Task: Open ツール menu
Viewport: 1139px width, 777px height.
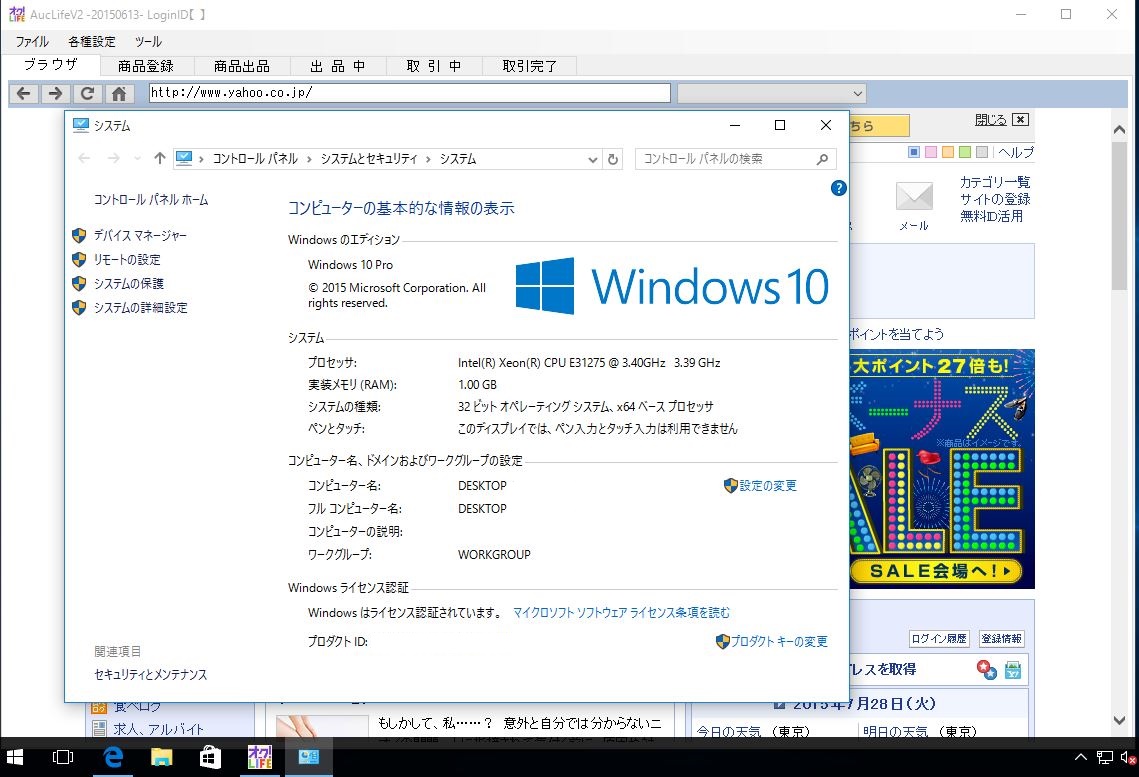Action: pos(148,41)
